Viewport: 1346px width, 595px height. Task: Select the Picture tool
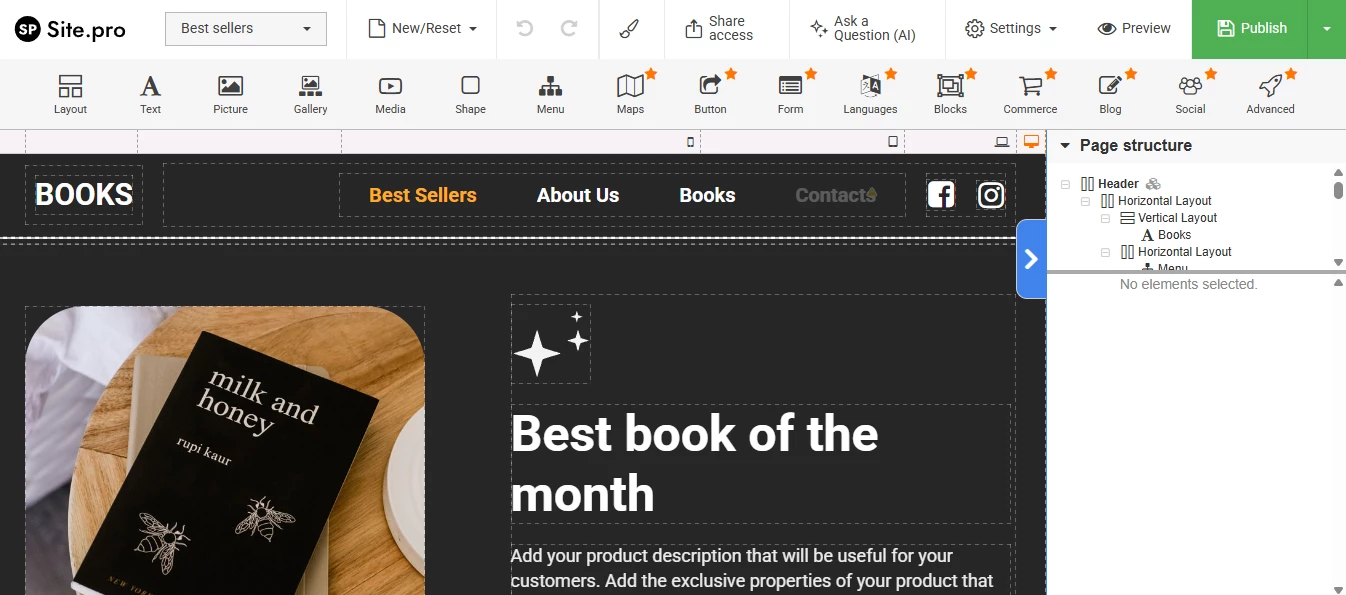(x=230, y=93)
